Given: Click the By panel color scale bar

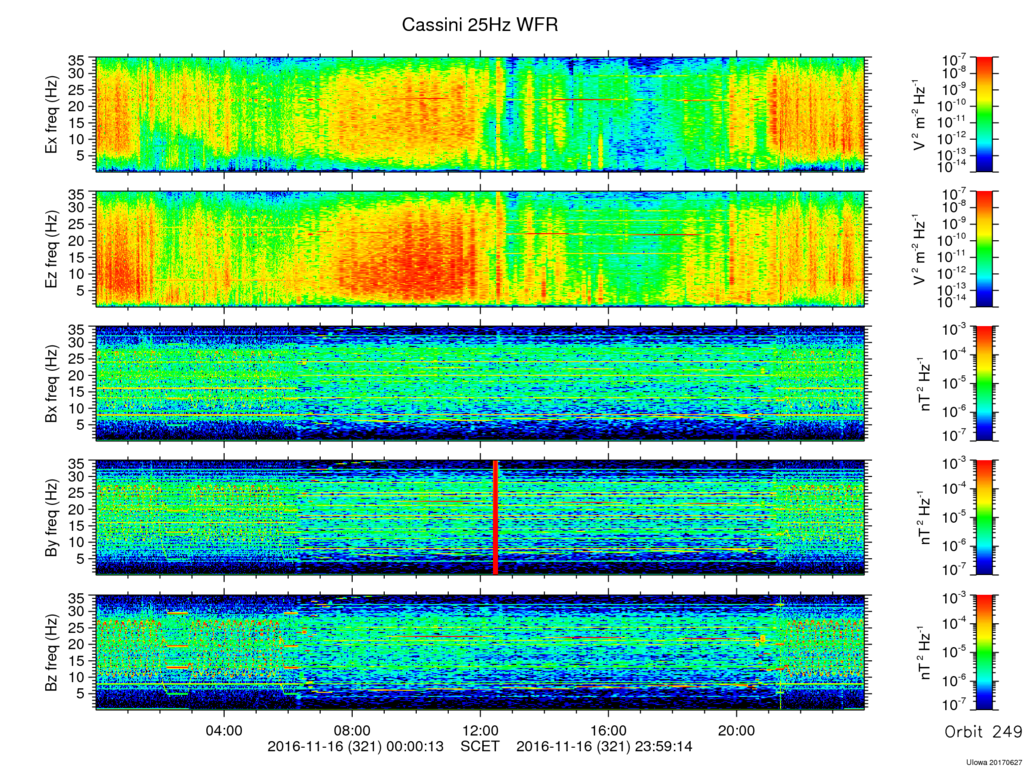Looking at the screenshot, I should pos(984,517).
